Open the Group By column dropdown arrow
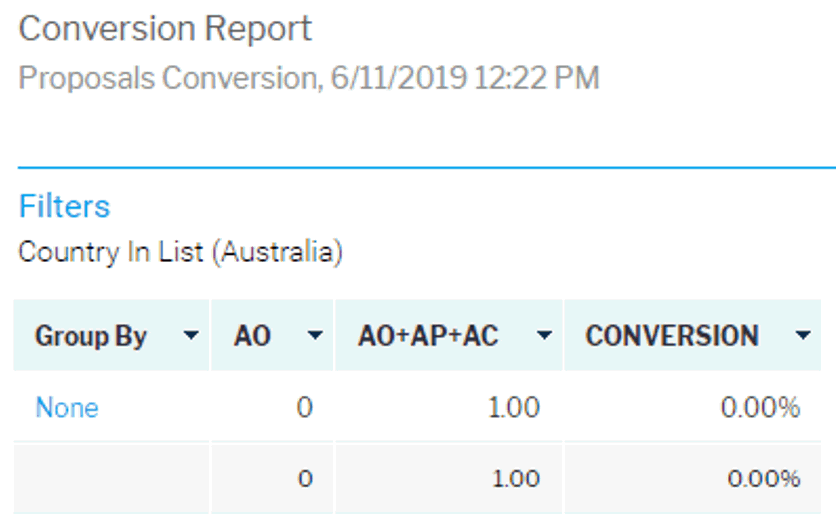 point(191,336)
